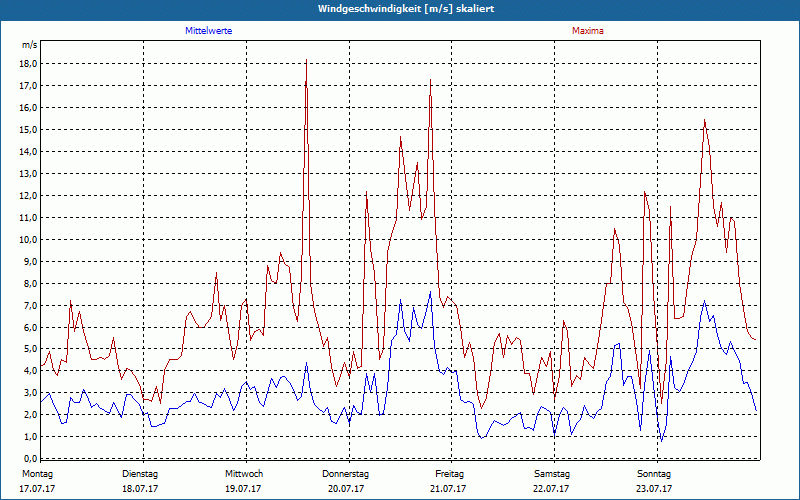Viewport: 800px width, 500px height.
Task: Select the blue 'Mittelwerte' legend label
Action: [x=208, y=31]
